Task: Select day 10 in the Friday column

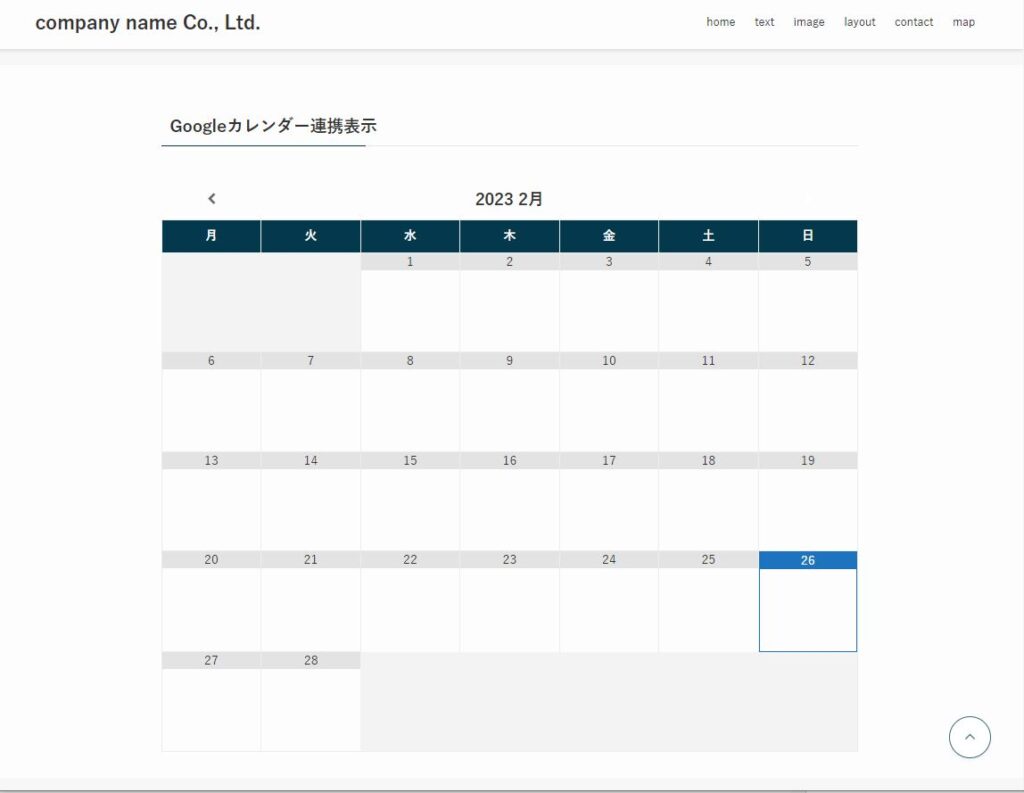Action: point(608,401)
